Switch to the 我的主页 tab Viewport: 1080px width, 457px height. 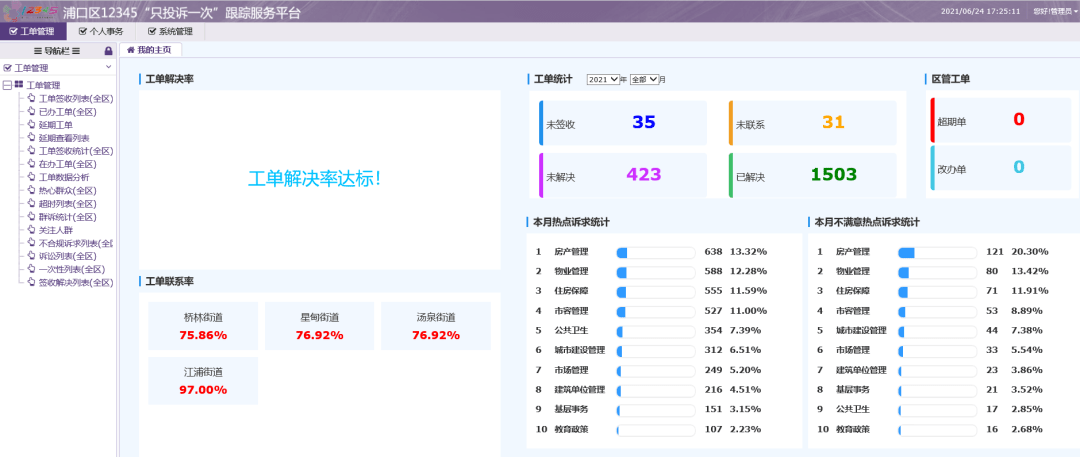[150, 50]
